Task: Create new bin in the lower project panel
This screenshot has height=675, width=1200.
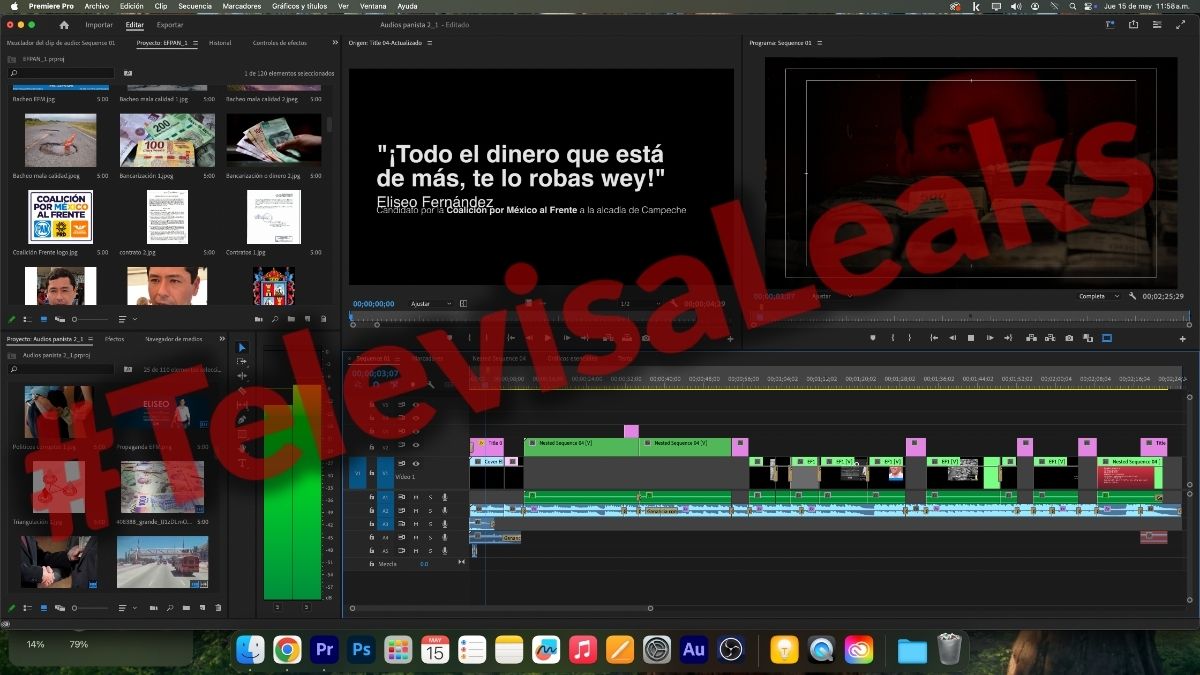Action: (x=186, y=607)
